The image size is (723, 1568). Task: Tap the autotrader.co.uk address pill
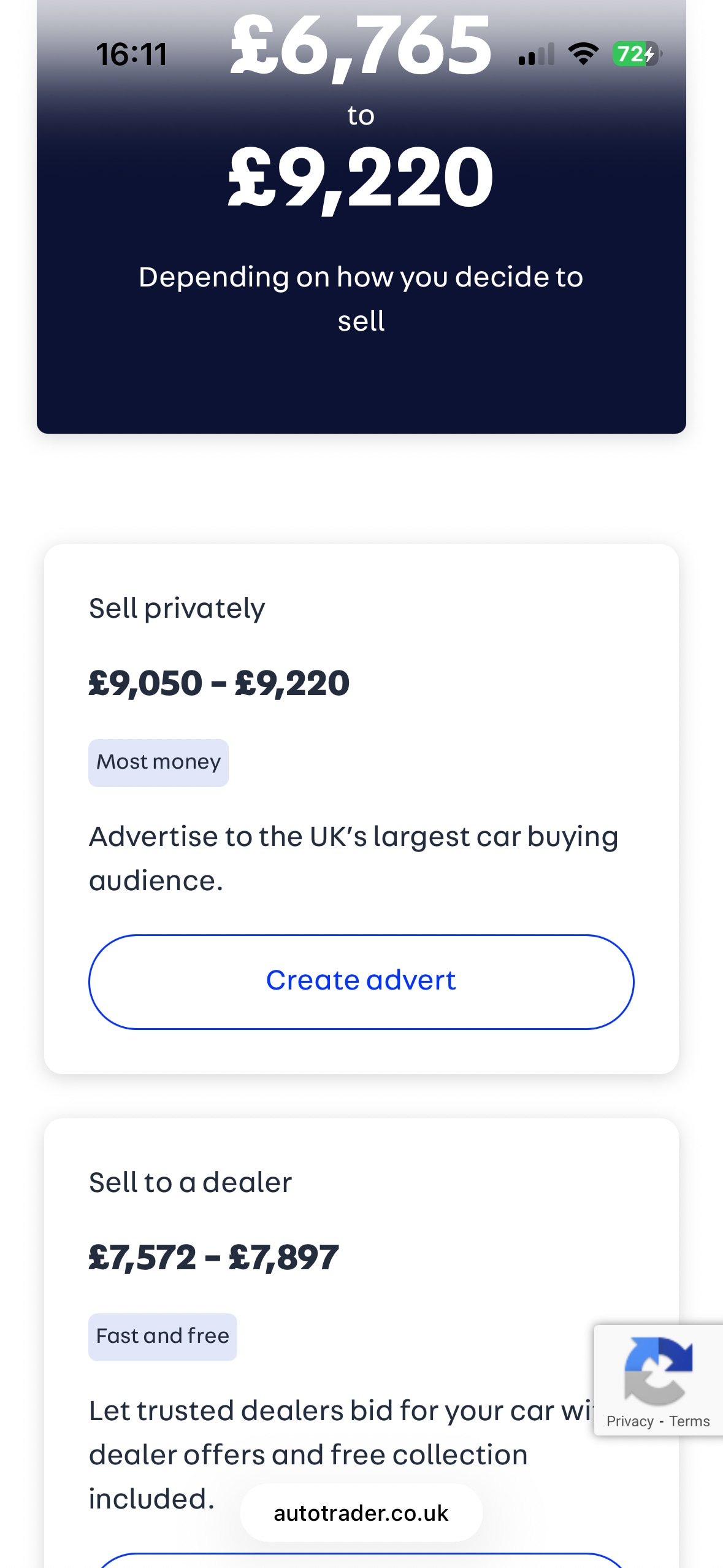(361, 1513)
